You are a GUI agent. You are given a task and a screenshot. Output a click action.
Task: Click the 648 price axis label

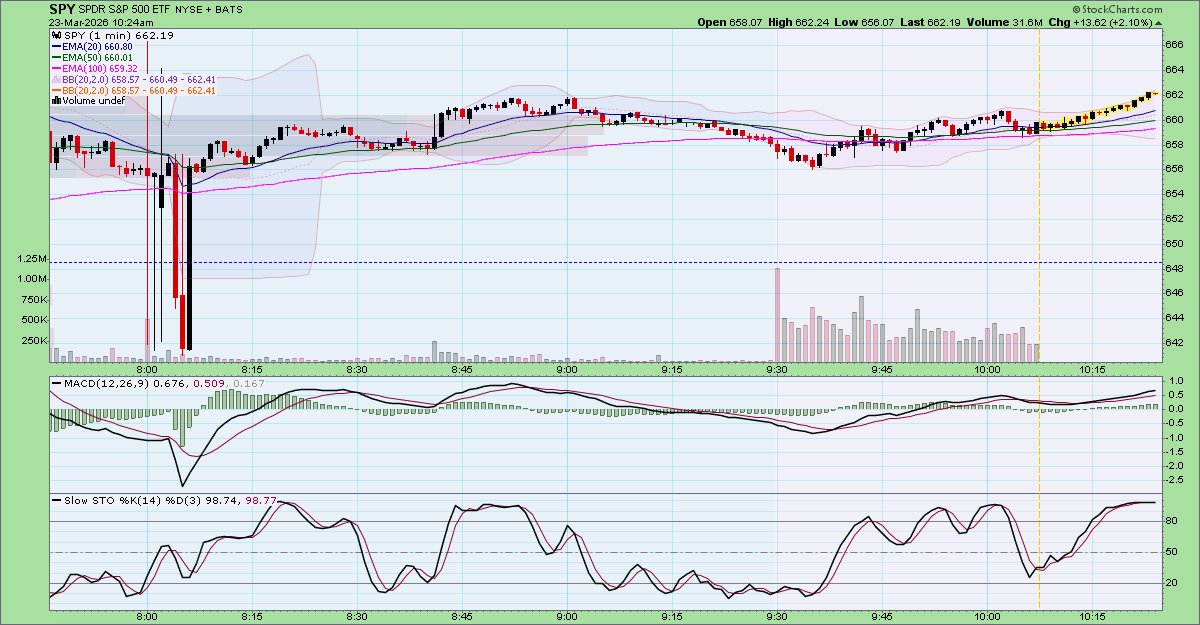point(1176,268)
